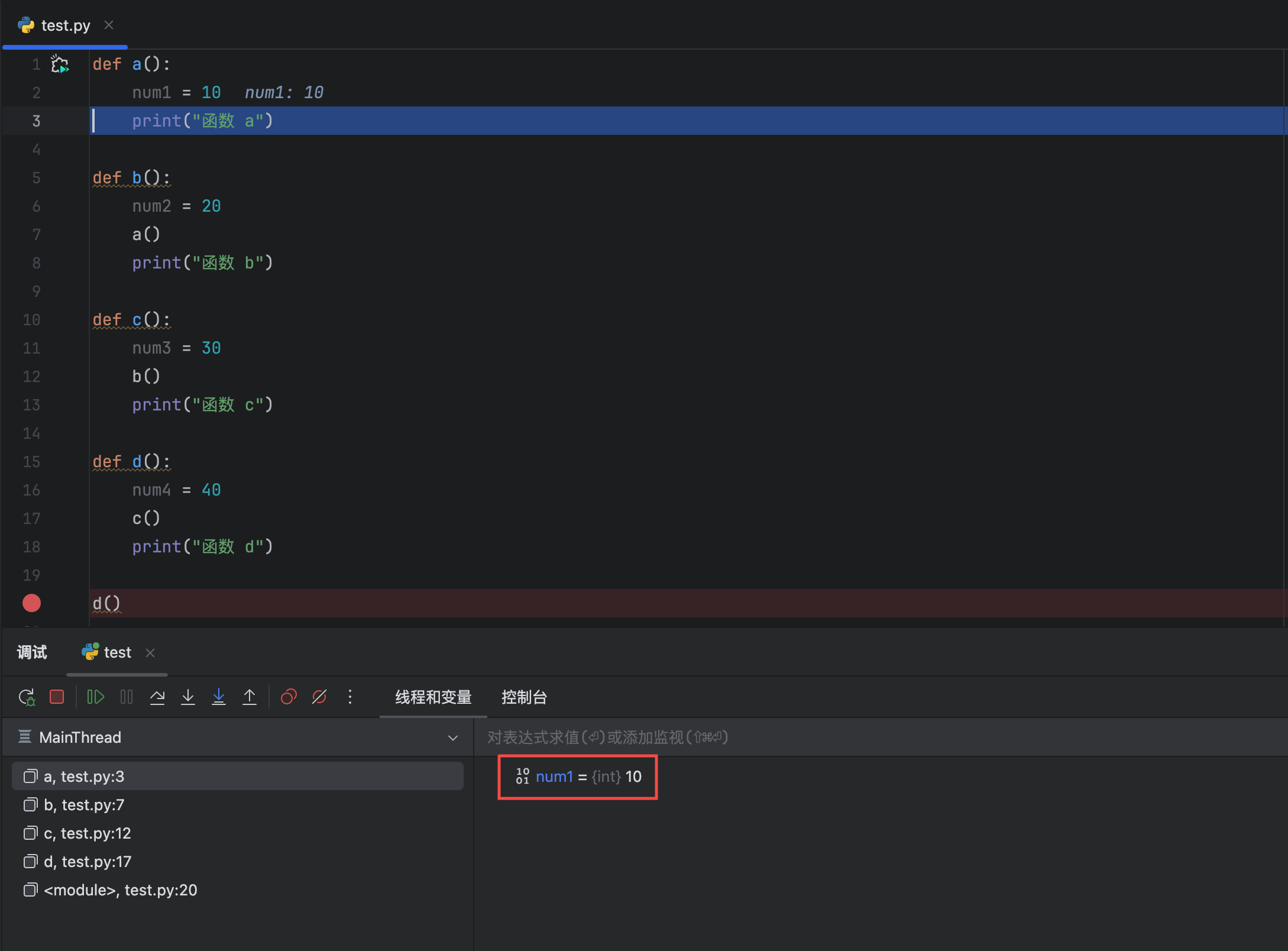
Task: Select the 线程和变量 tab
Action: coord(433,697)
